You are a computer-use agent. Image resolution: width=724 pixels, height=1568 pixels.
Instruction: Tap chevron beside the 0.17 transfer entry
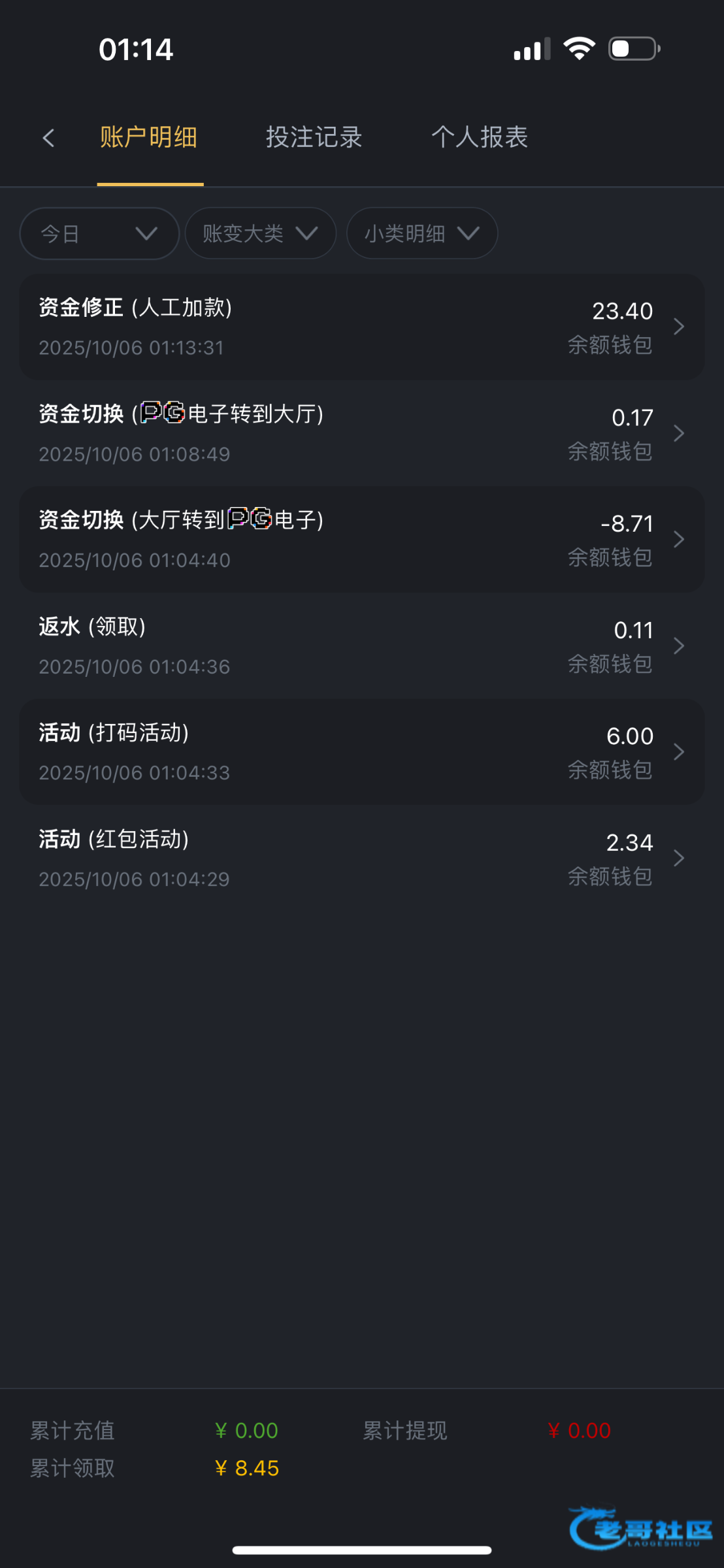pos(679,433)
